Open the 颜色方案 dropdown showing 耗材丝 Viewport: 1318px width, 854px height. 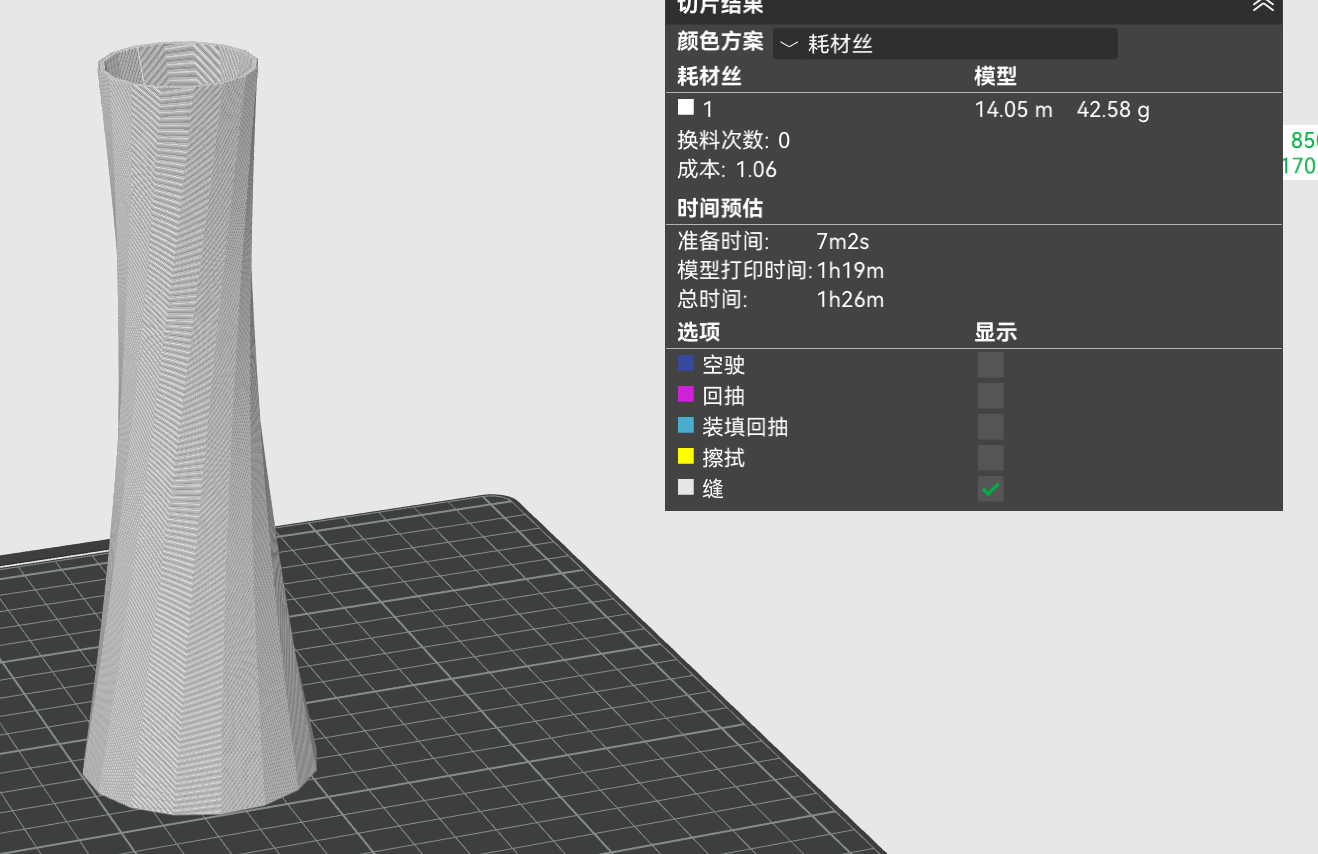[945, 44]
